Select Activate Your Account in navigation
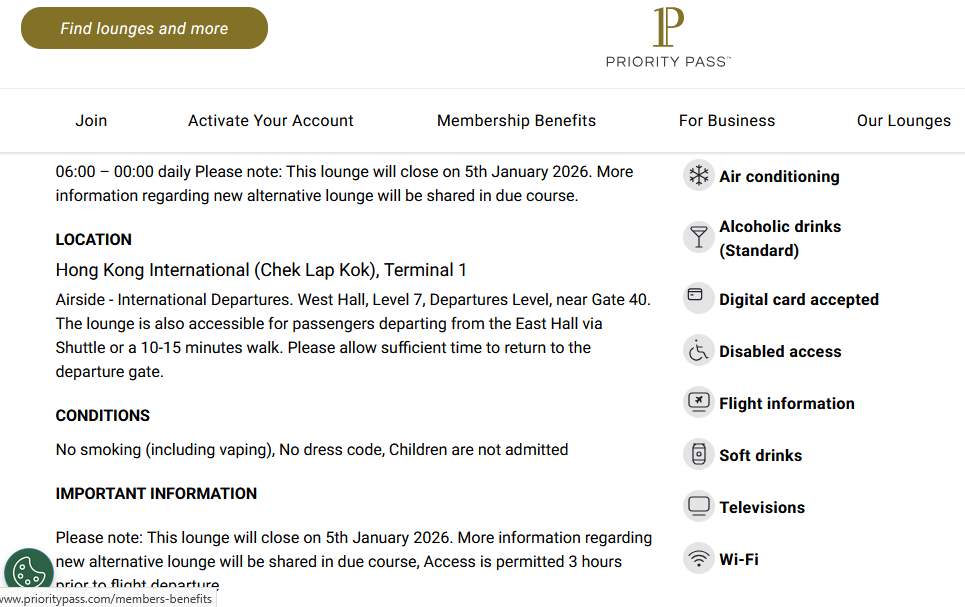The height and width of the screenshot is (607, 965). (x=270, y=120)
